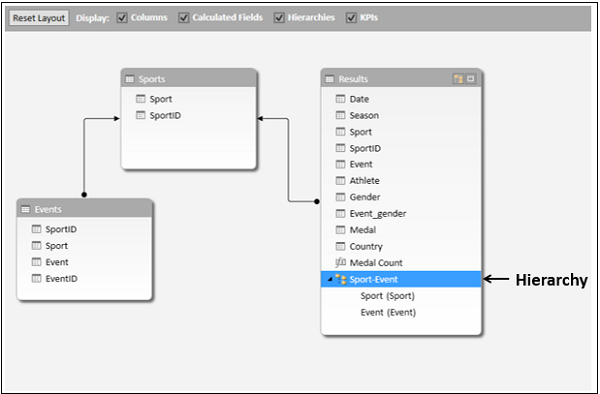The height and width of the screenshot is (394, 600).
Task: Click the Results table title bar
Action: tap(401, 79)
